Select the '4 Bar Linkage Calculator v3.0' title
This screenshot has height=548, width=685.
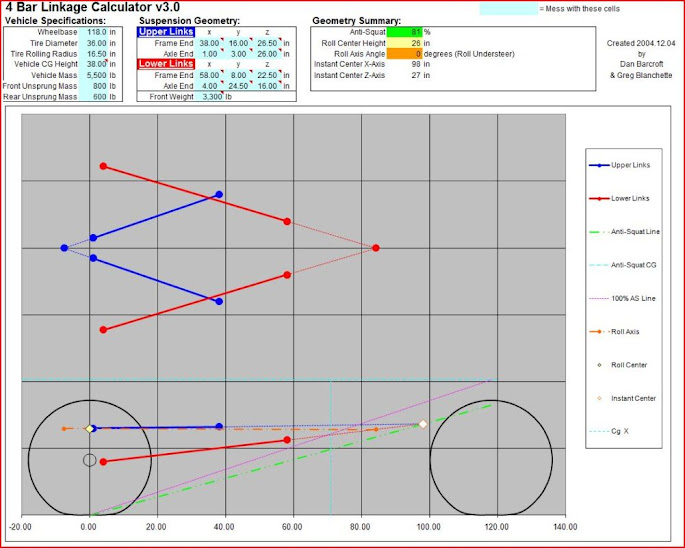(93, 7)
